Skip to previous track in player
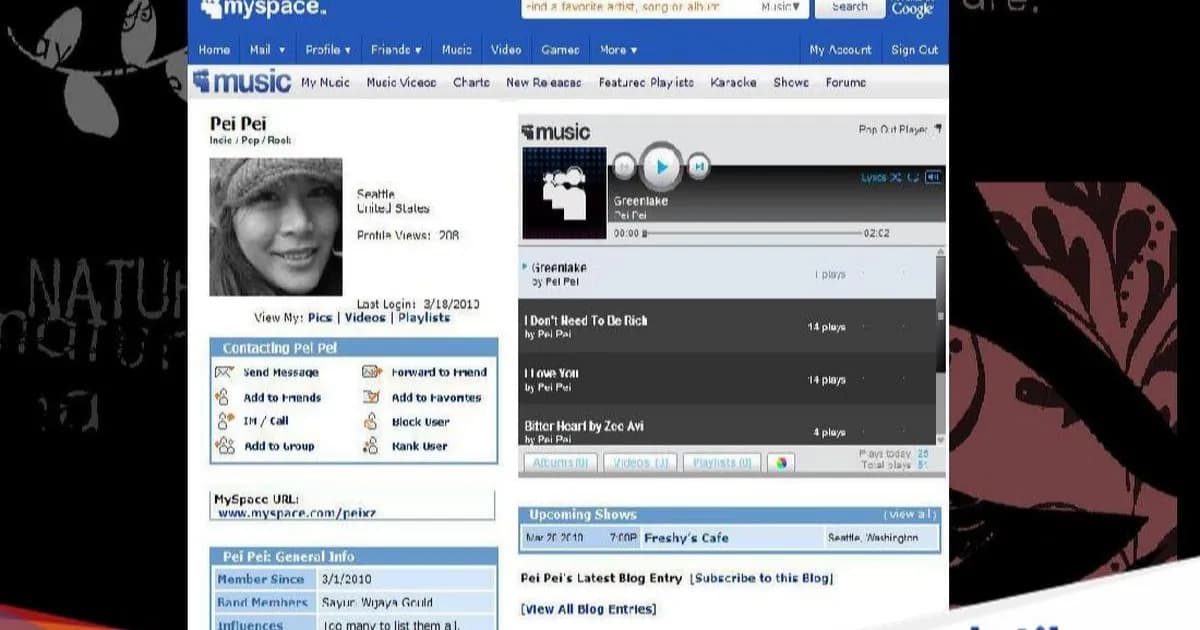The width and height of the screenshot is (1200, 630). [x=624, y=166]
